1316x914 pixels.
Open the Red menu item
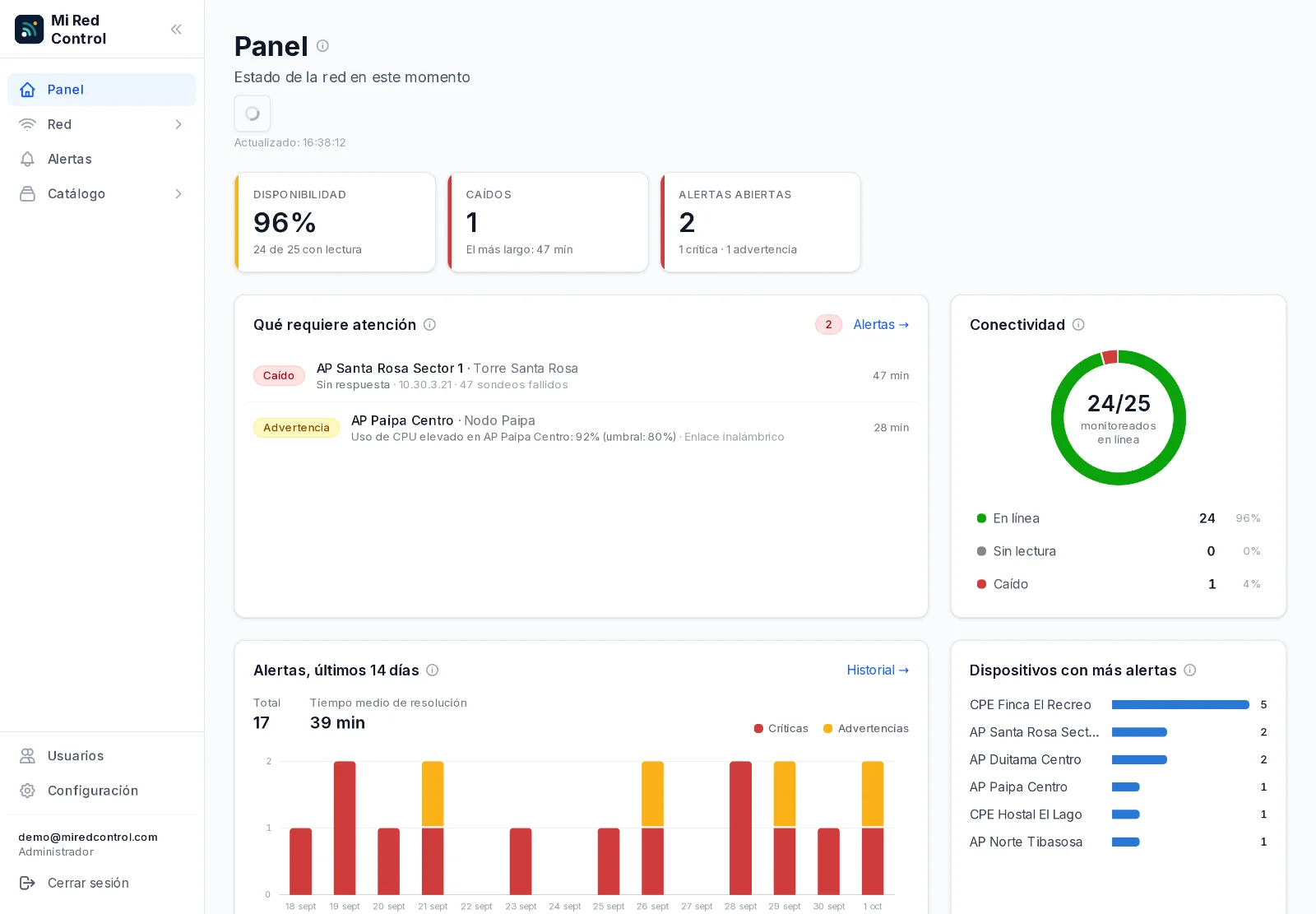[102, 124]
